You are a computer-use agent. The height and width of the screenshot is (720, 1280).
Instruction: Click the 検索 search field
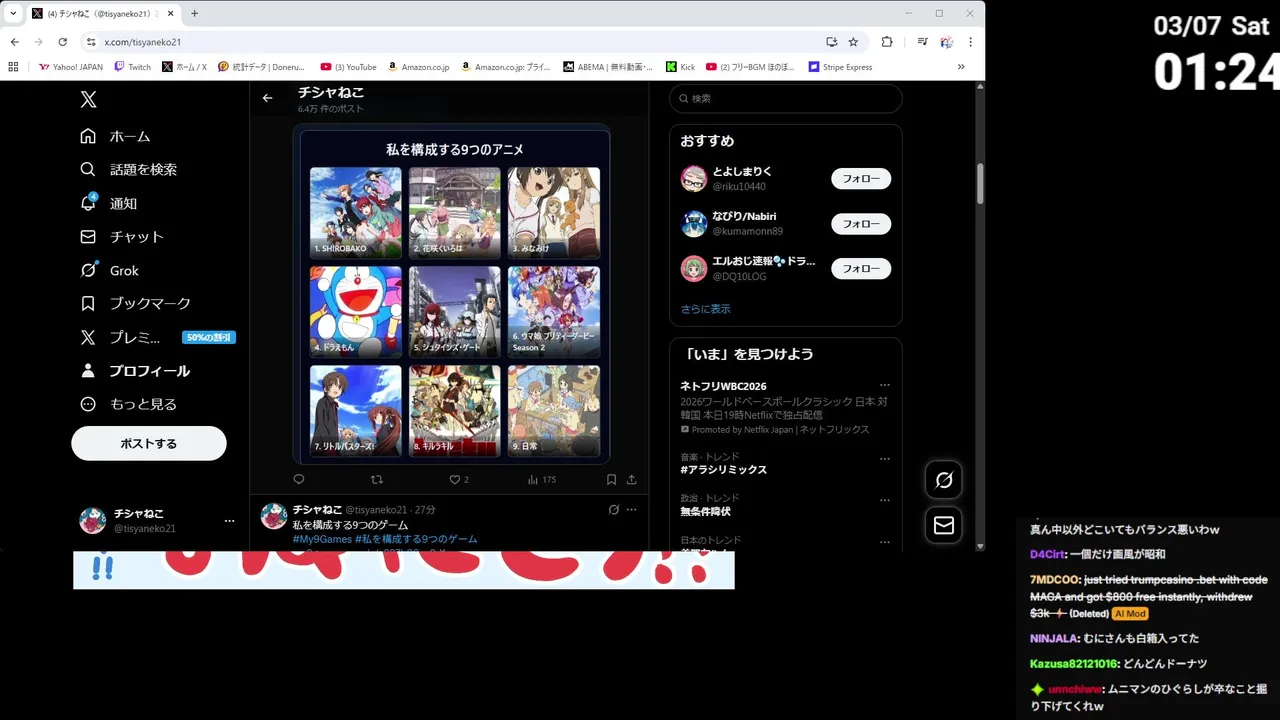786,99
